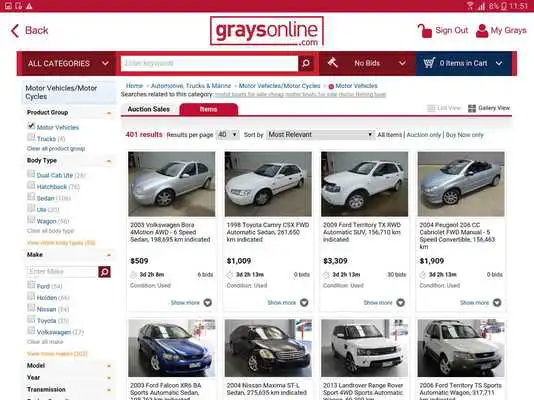Collapse the Make filter section
This screenshot has height=400, width=534.
click(x=109, y=255)
